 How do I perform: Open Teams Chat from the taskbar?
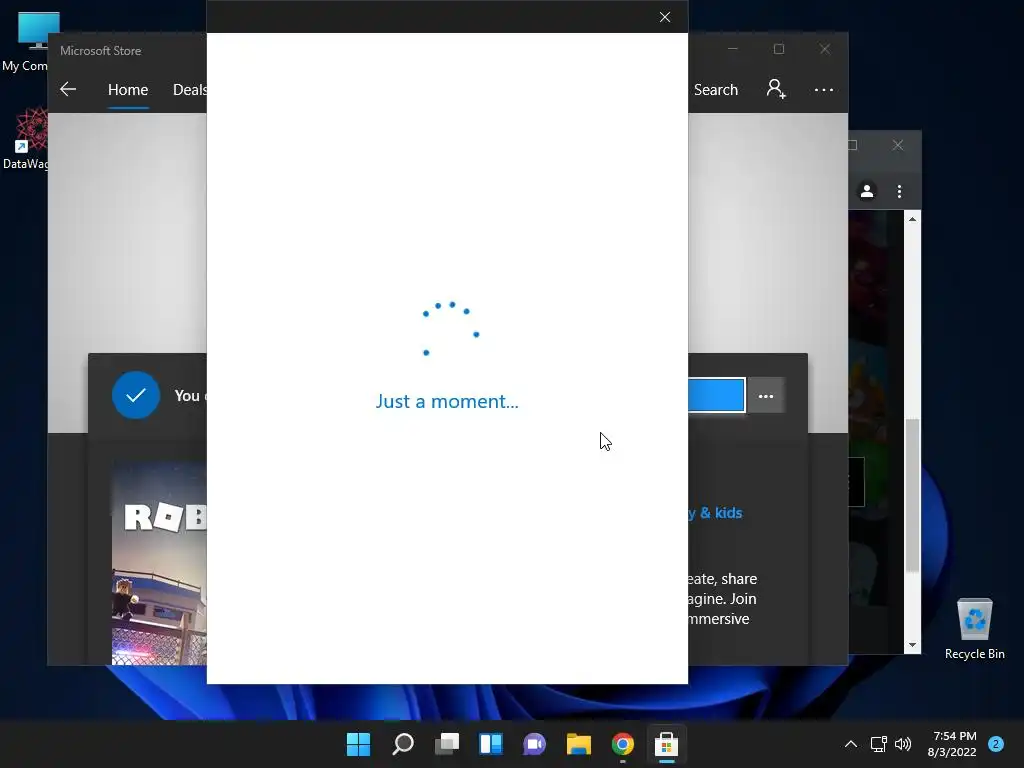534,744
